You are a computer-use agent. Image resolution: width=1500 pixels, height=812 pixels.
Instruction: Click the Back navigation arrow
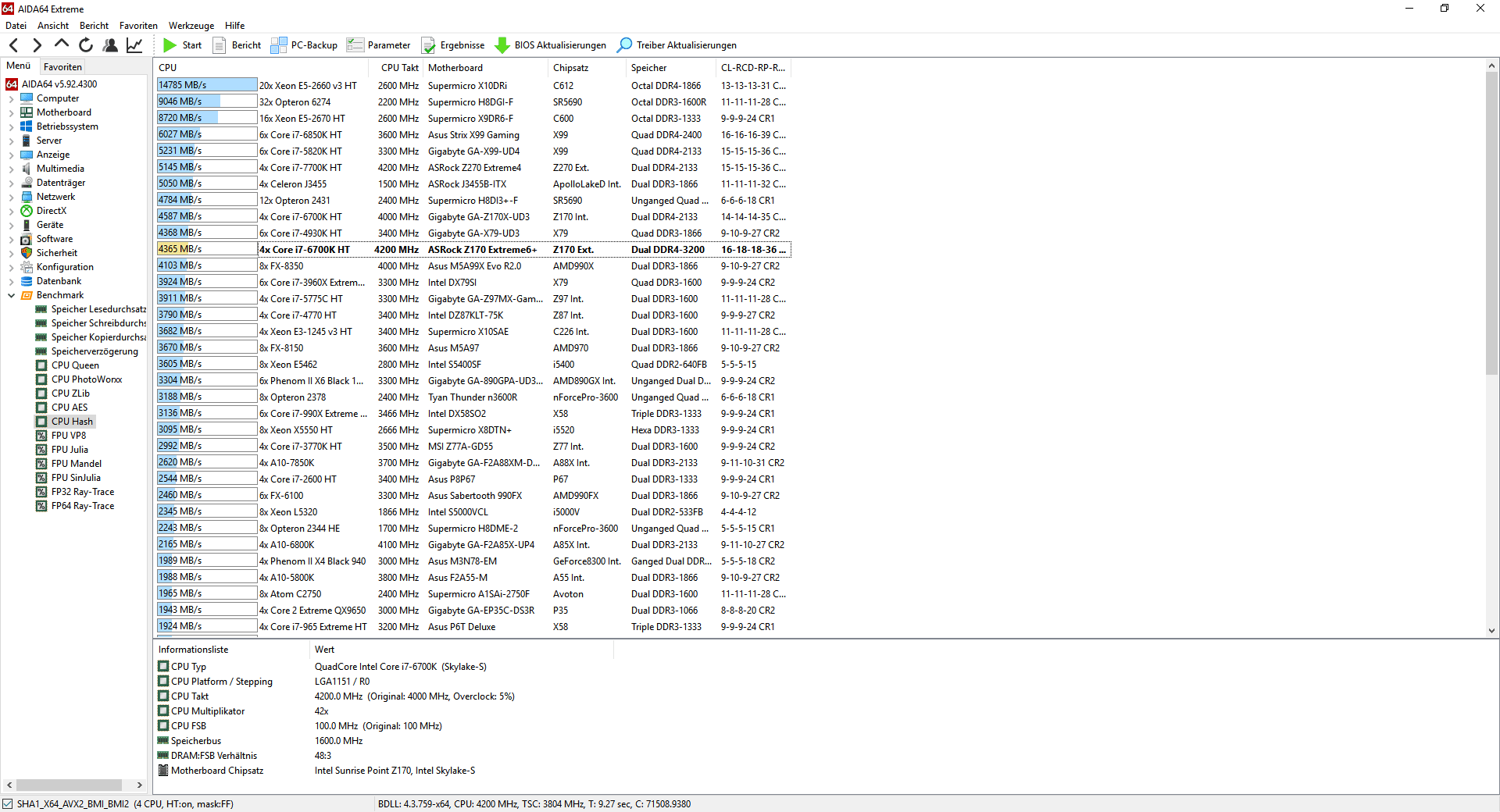[14, 45]
